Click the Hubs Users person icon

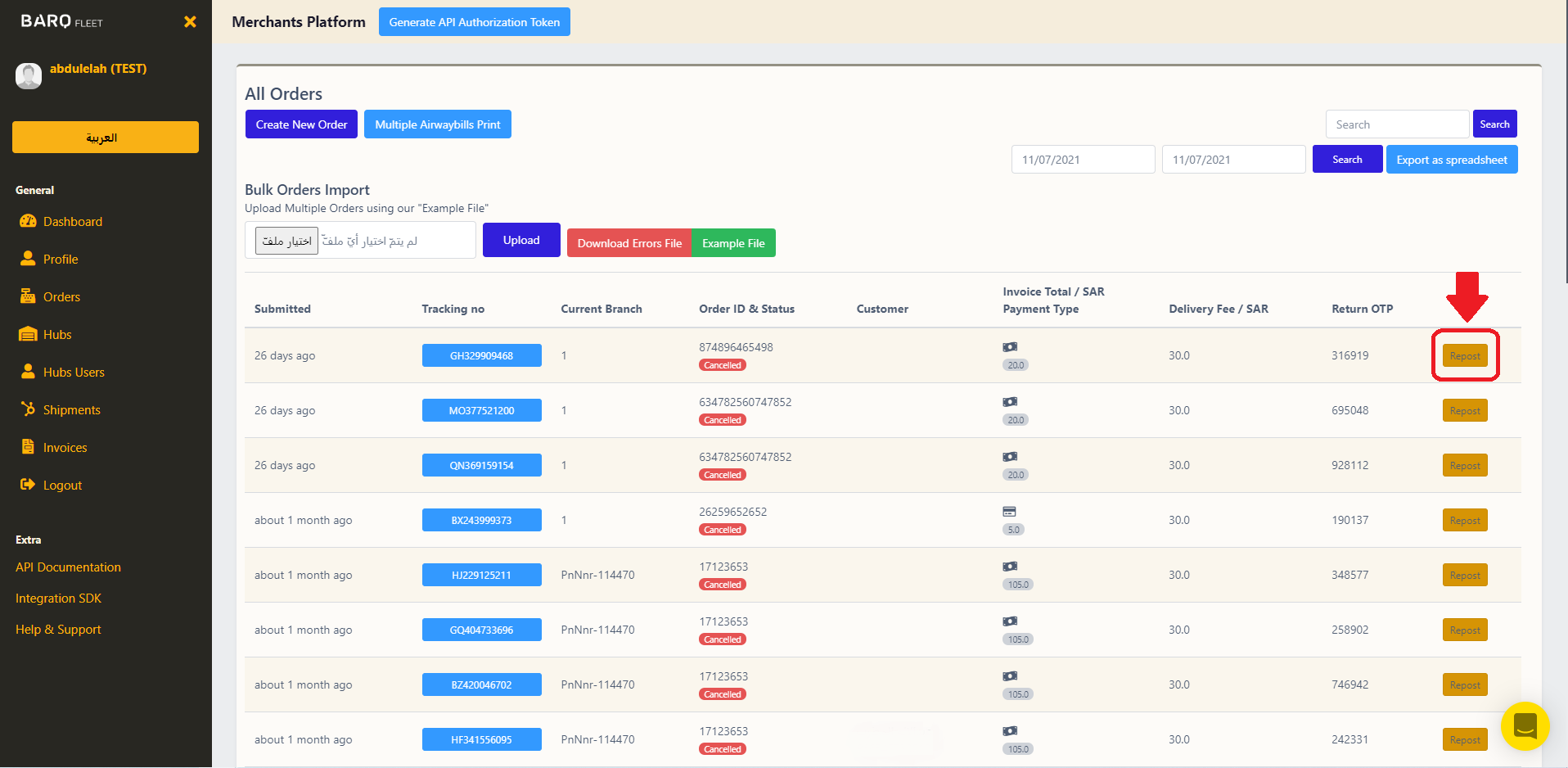click(x=28, y=372)
